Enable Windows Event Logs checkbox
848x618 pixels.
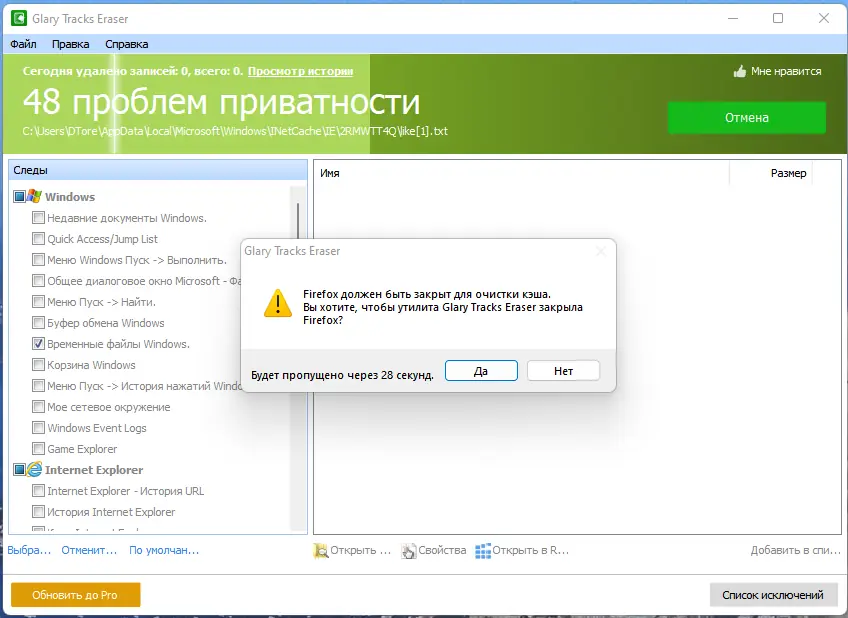pyautogui.click(x=38, y=428)
